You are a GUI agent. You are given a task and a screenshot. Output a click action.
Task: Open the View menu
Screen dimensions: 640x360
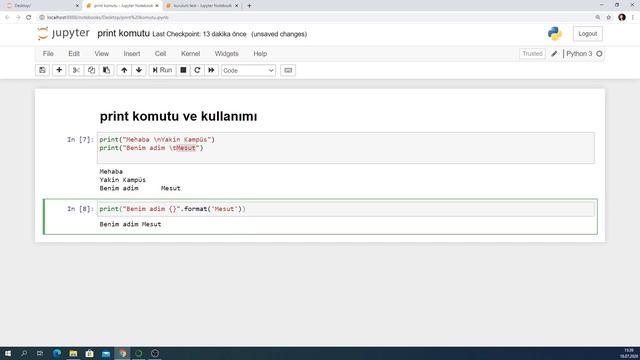tap(102, 53)
